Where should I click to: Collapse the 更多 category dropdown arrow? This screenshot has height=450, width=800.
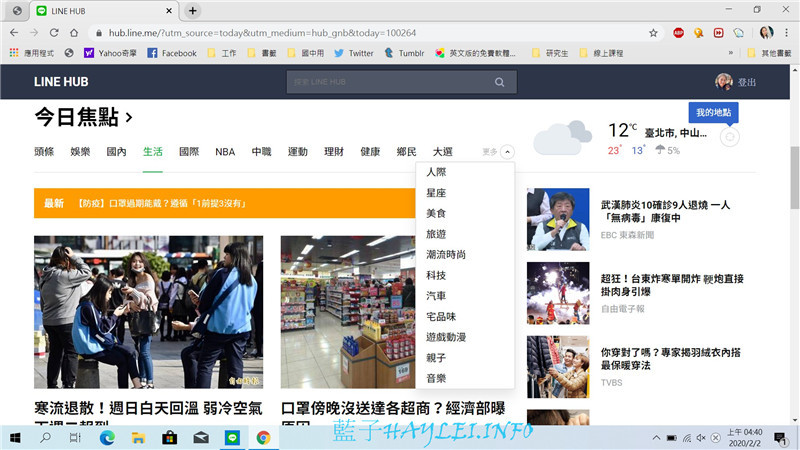[x=507, y=152]
